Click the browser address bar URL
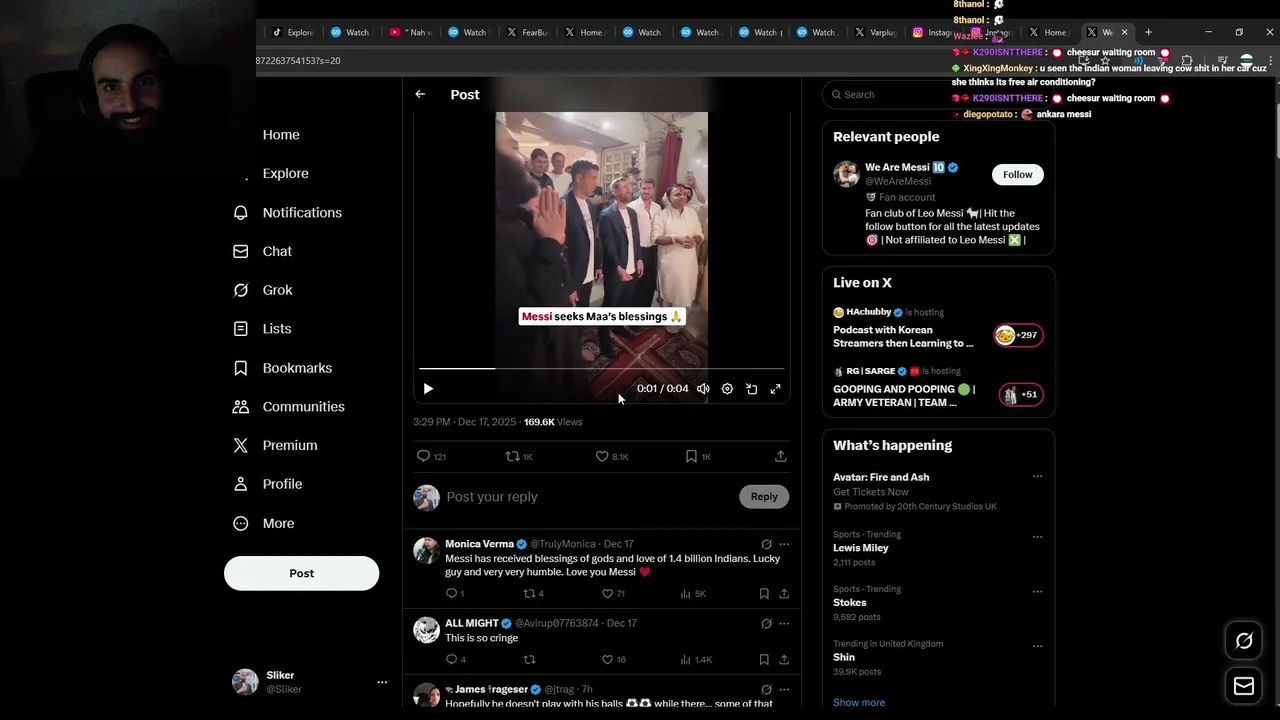1280x720 pixels. (x=298, y=61)
